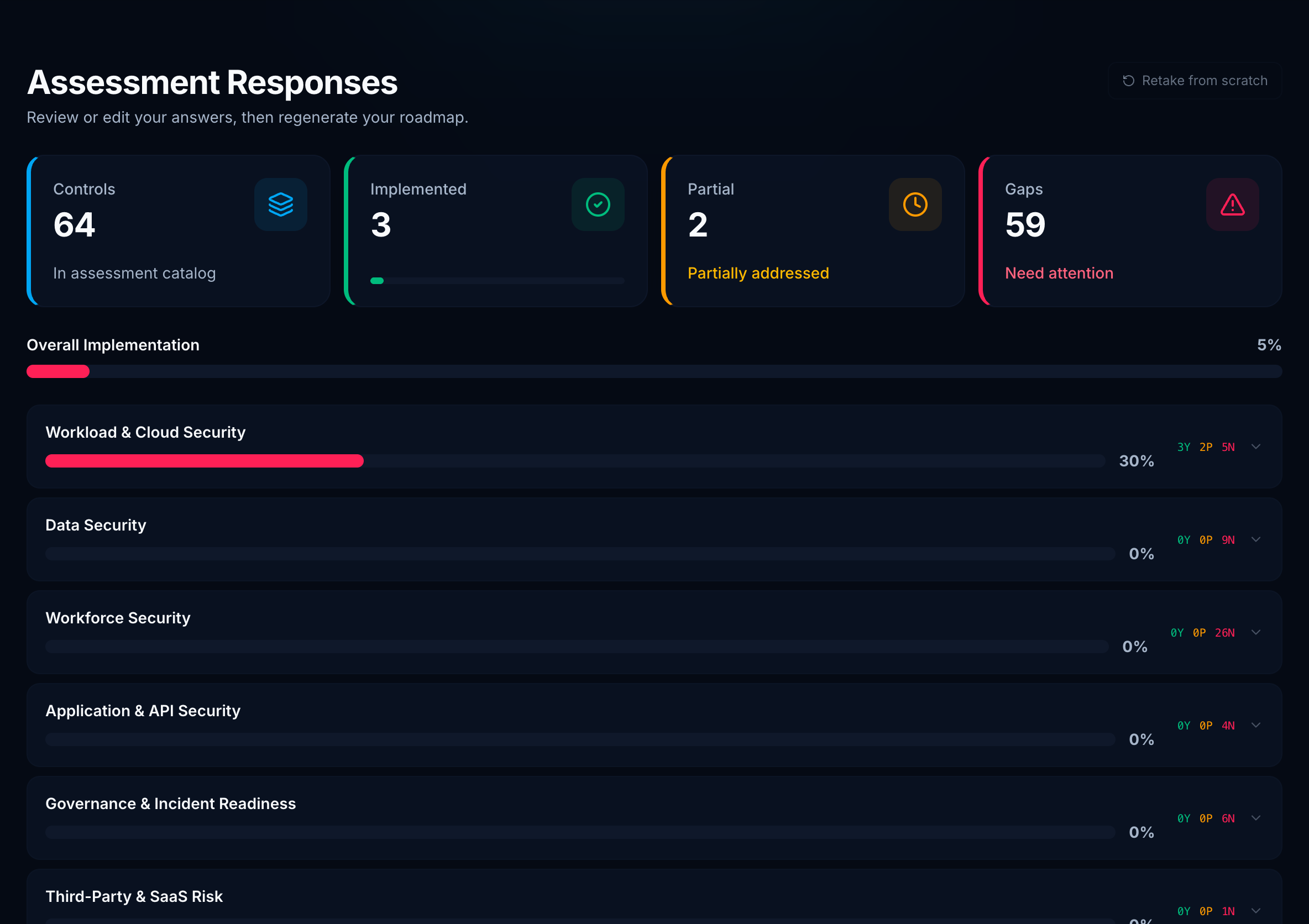Click the warning triangle icon in Gaps card
The width and height of the screenshot is (1309, 924).
(1232, 204)
